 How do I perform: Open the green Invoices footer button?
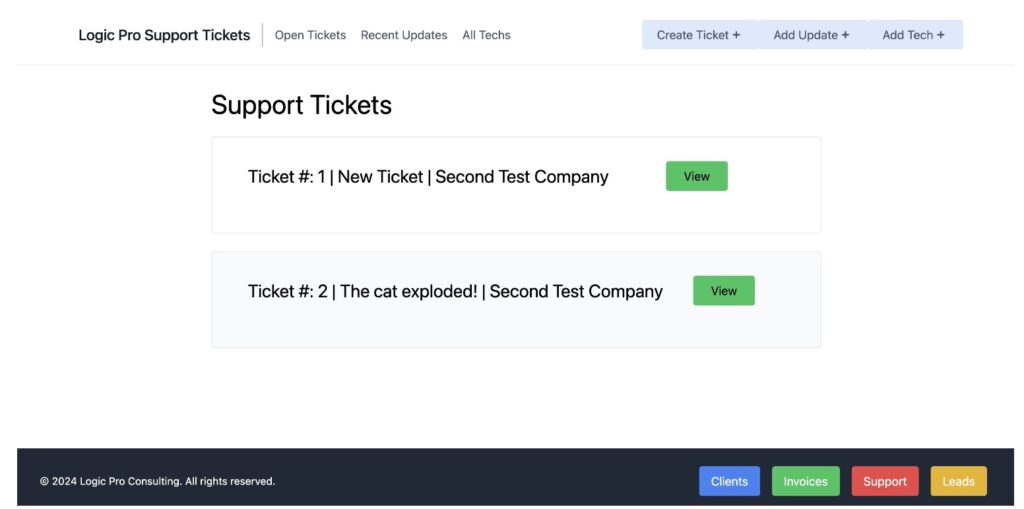(805, 482)
